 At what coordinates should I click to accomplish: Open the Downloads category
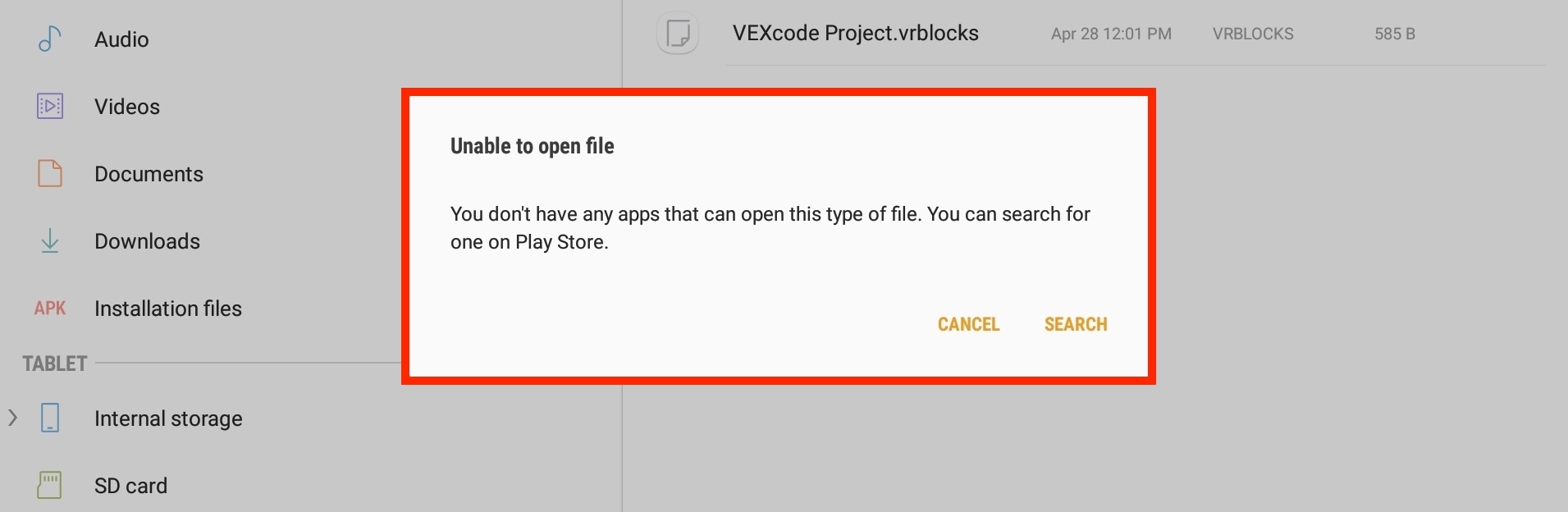click(x=148, y=240)
